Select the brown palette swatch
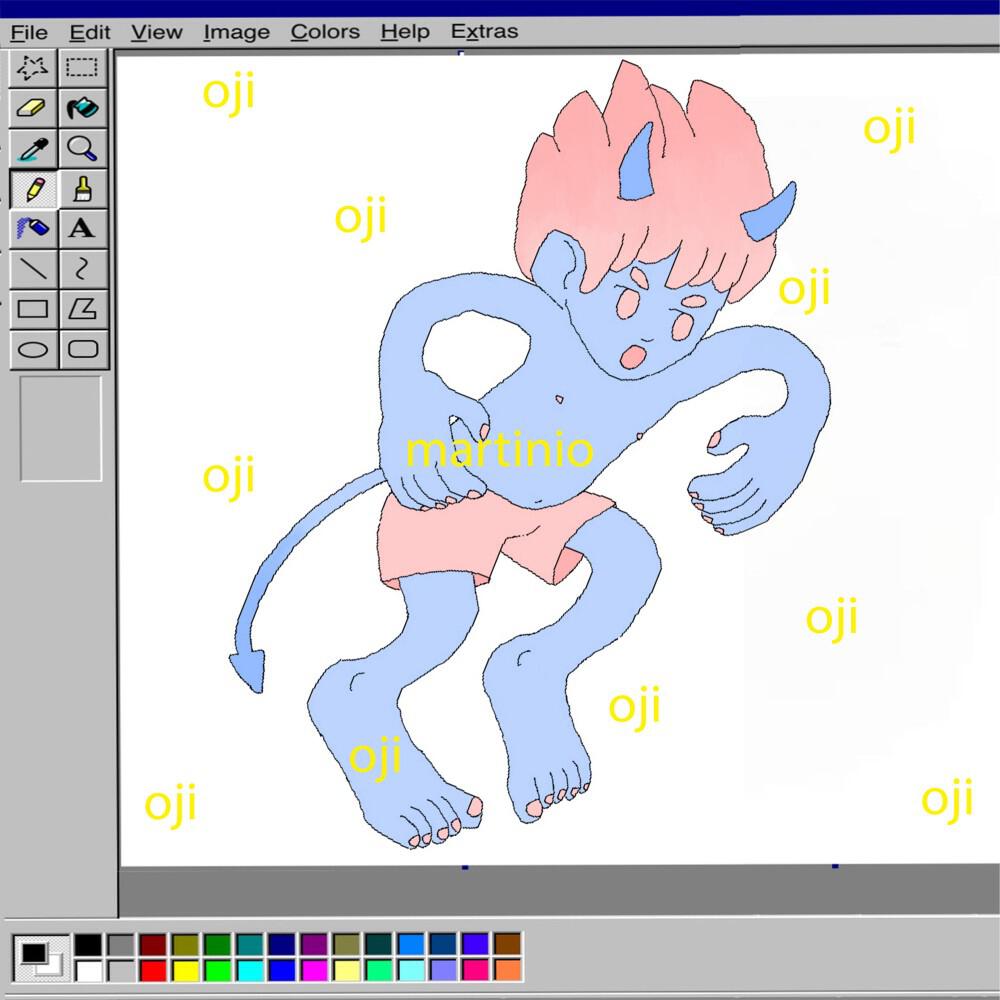The image size is (1000, 1000). 508,945
